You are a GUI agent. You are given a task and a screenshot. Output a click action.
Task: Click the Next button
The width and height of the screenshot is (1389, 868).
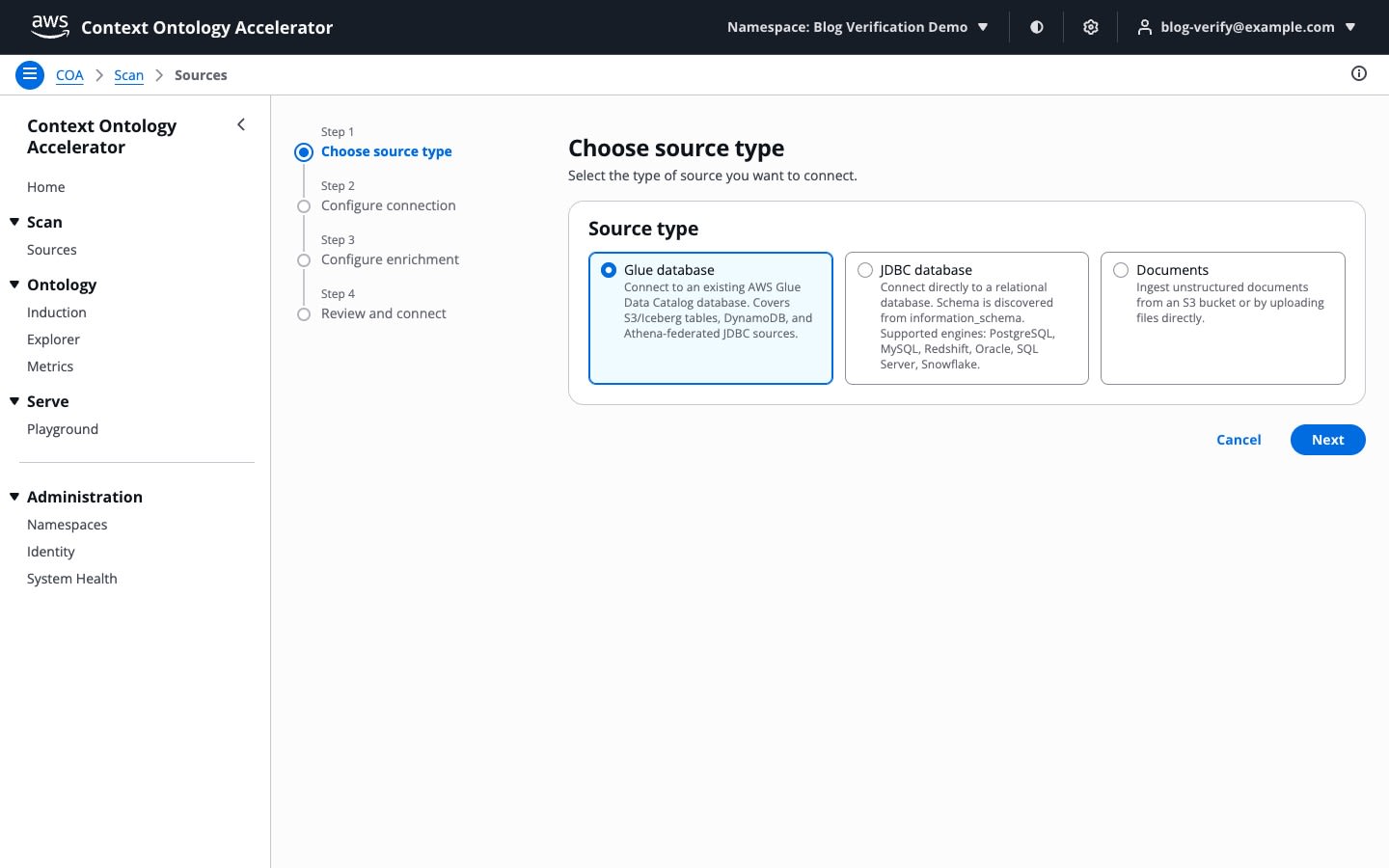tap(1327, 440)
